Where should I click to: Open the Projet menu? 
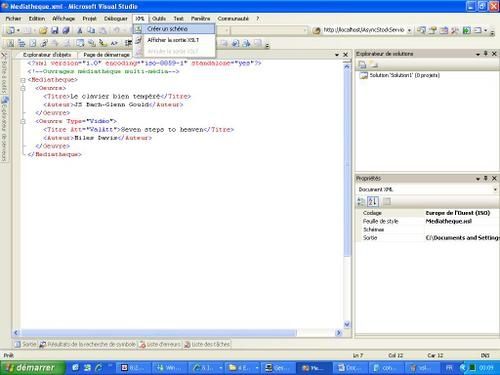click(89, 19)
